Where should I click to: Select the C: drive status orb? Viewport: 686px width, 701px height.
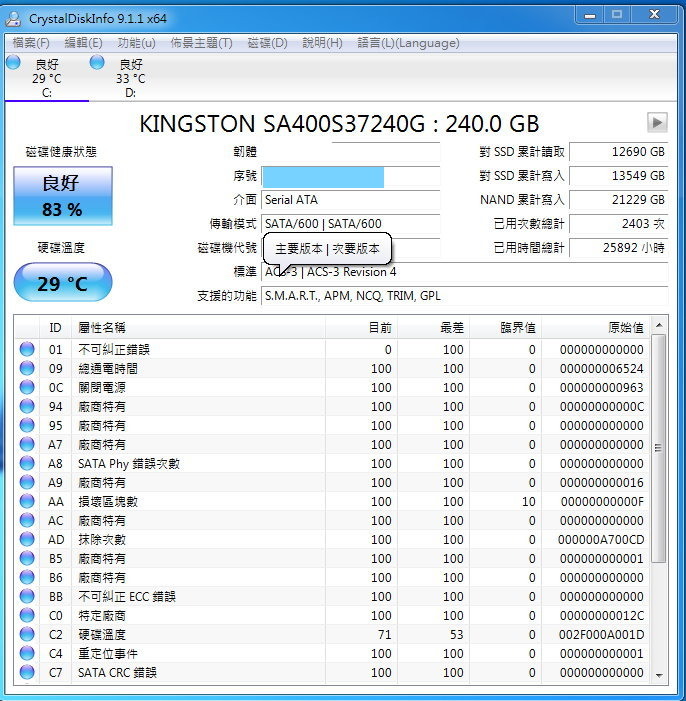[x=13, y=62]
